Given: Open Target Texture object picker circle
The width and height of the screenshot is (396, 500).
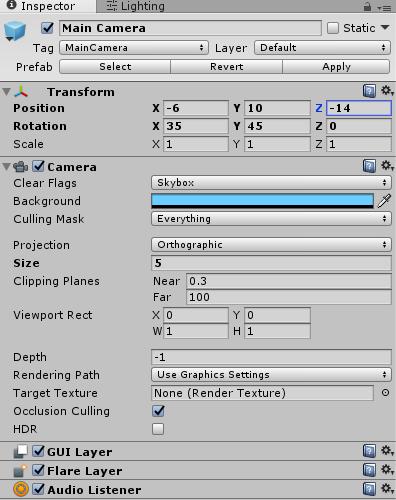Looking at the screenshot, I should (385, 393).
